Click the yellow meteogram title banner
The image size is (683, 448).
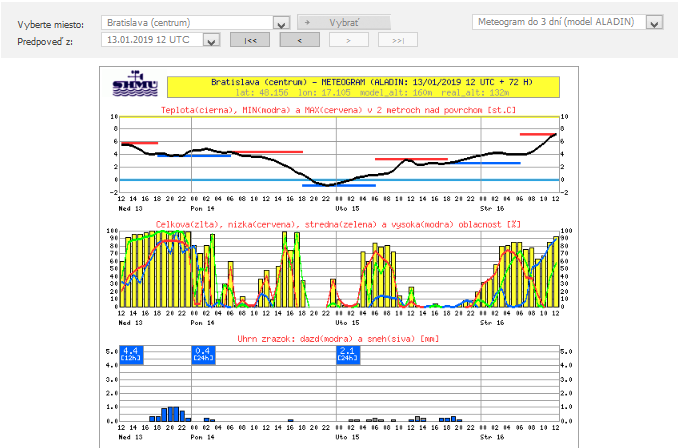[363, 87]
